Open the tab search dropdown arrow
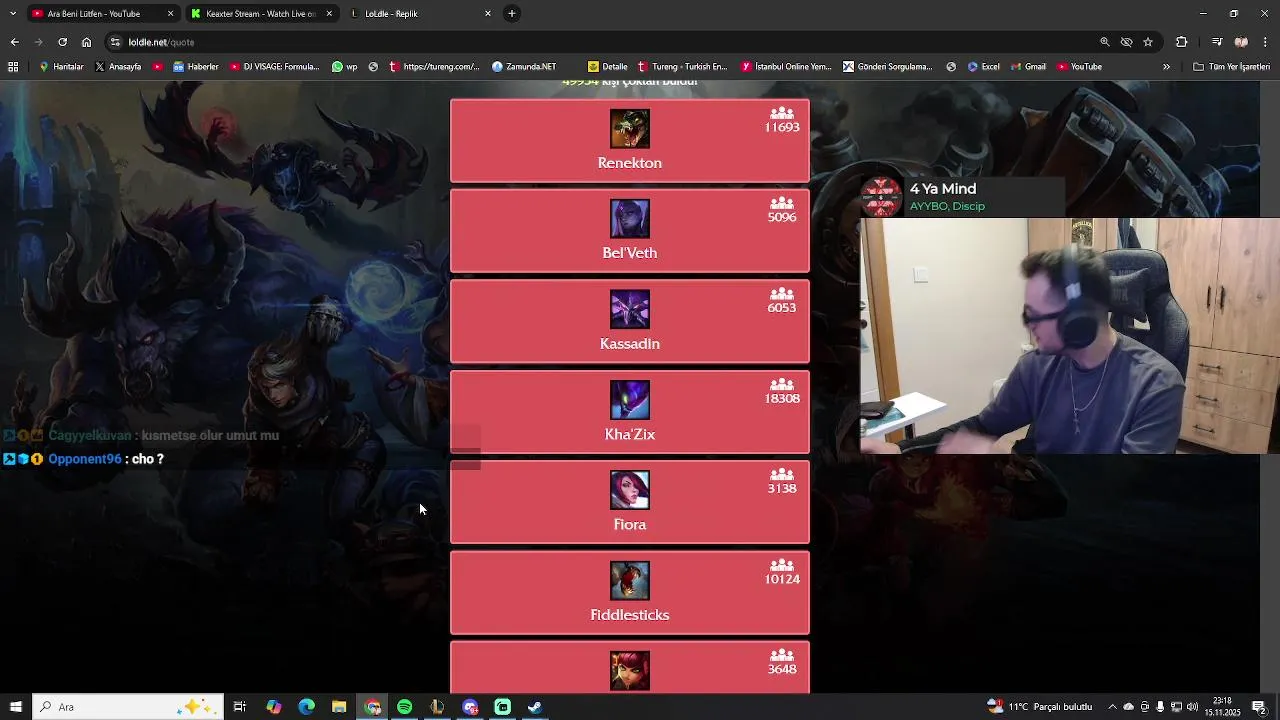1280x720 pixels. coord(12,13)
